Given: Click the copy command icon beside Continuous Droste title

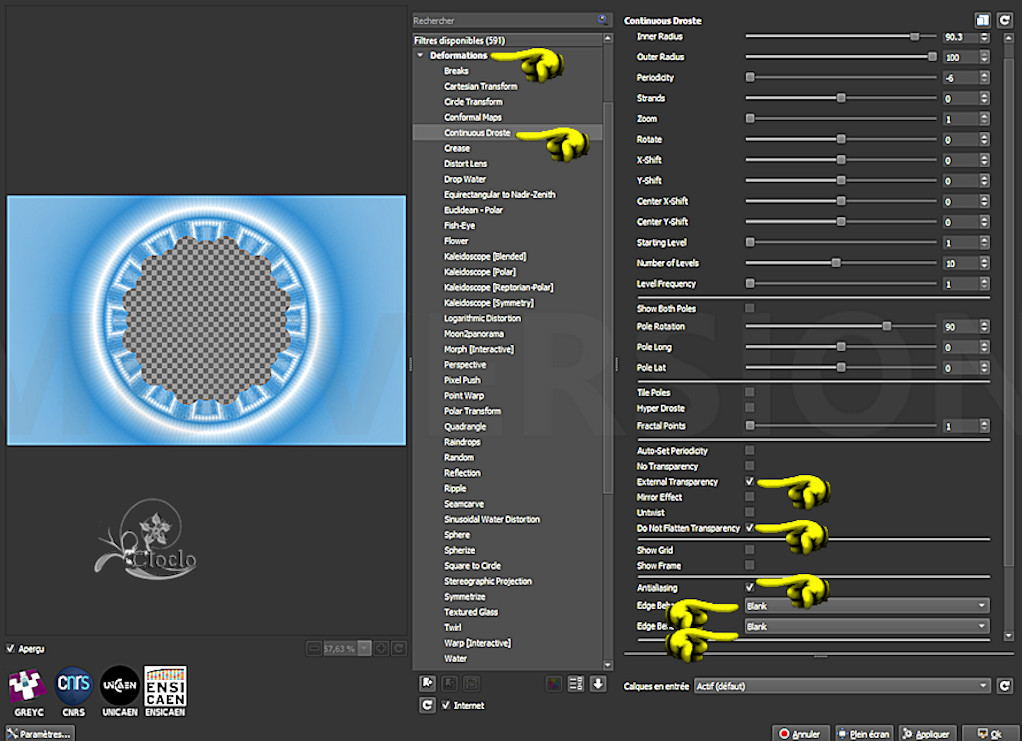Looking at the screenshot, I should coord(983,19).
